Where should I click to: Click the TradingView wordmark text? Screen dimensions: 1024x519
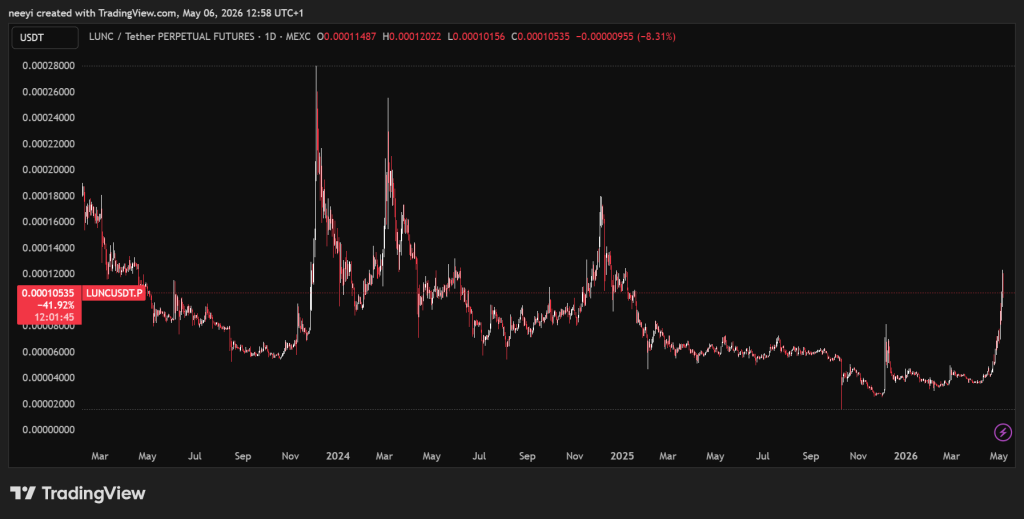93,494
